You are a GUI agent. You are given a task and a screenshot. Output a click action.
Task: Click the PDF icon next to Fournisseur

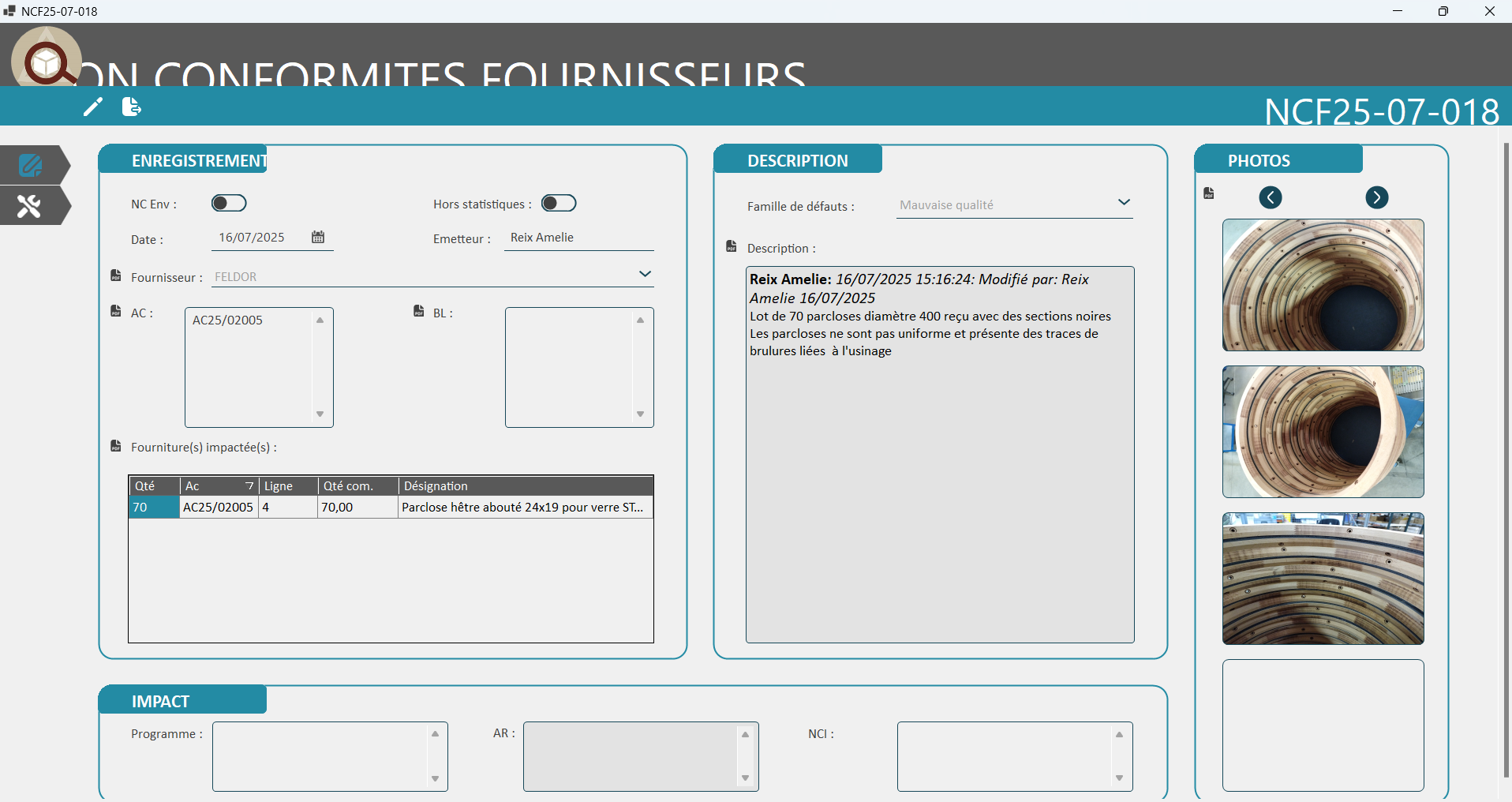pos(116,275)
